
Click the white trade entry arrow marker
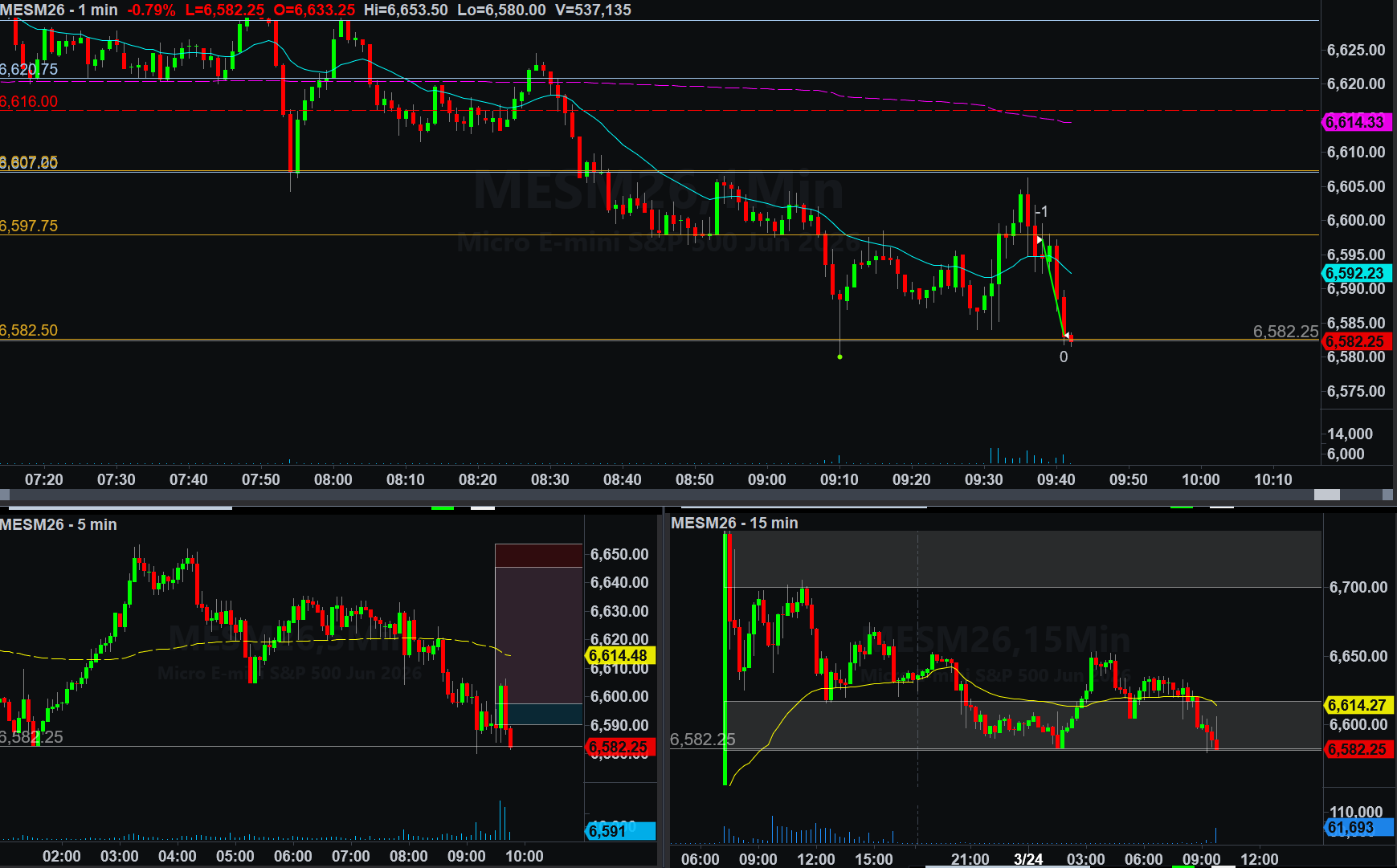tap(1040, 240)
